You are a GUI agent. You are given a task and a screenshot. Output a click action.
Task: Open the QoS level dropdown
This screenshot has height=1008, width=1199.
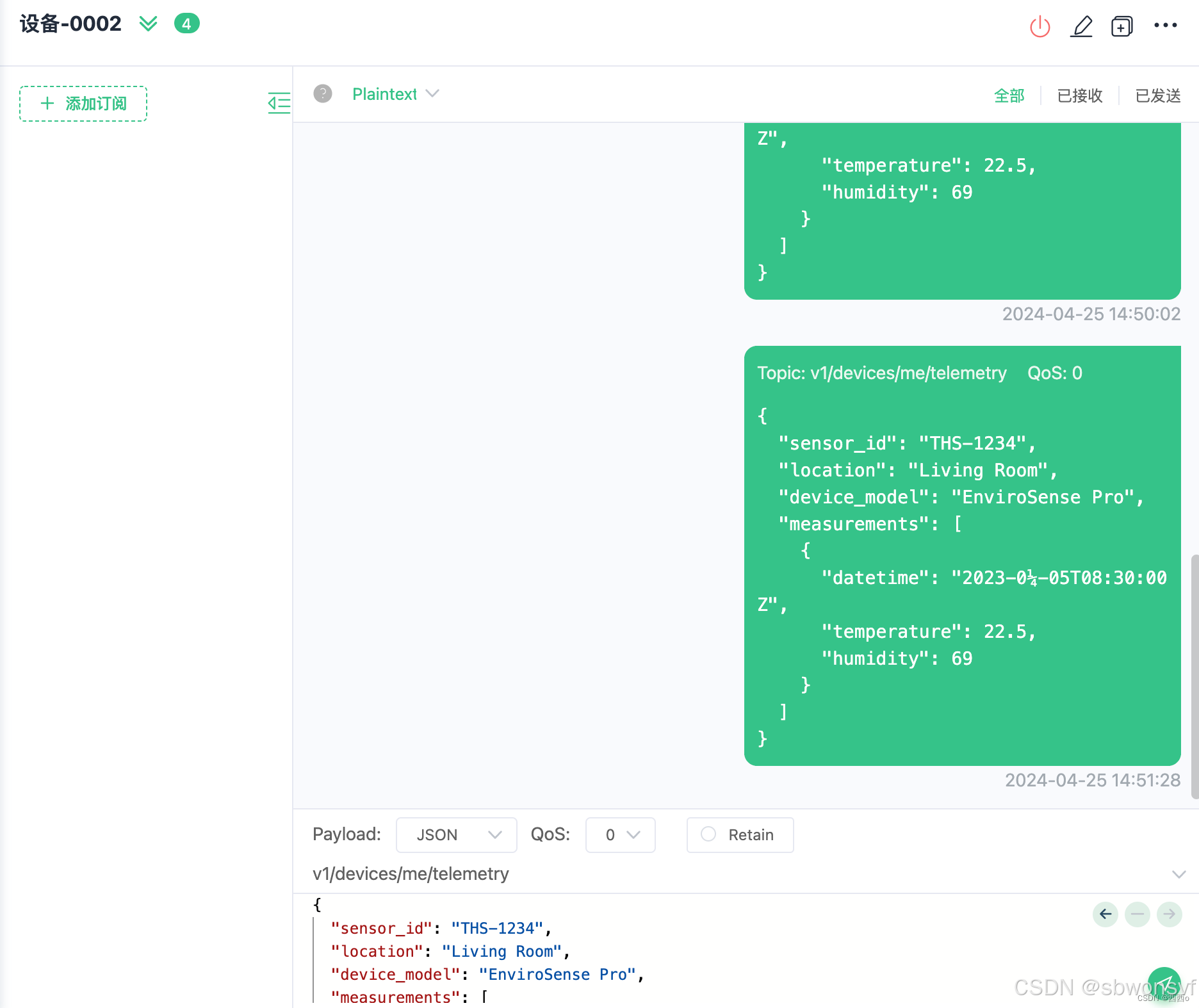click(x=619, y=834)
